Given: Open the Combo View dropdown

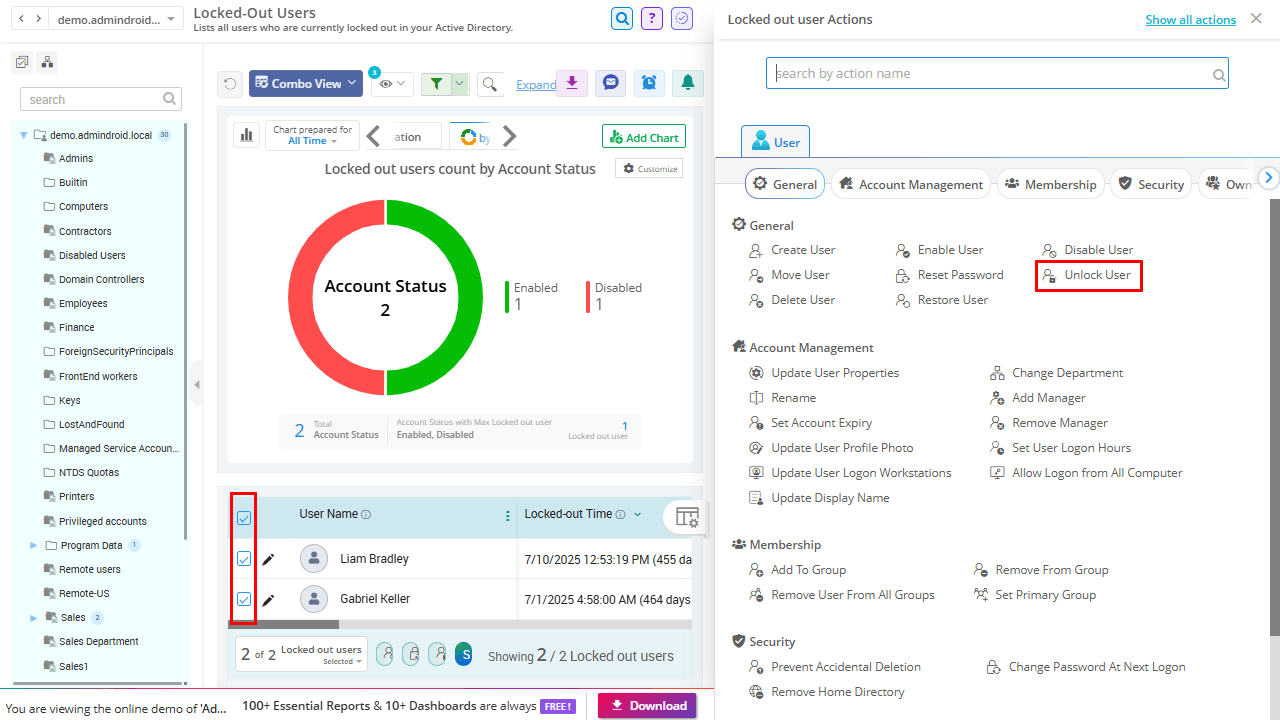Looking at the screenshot, I should tap(307, 84).
